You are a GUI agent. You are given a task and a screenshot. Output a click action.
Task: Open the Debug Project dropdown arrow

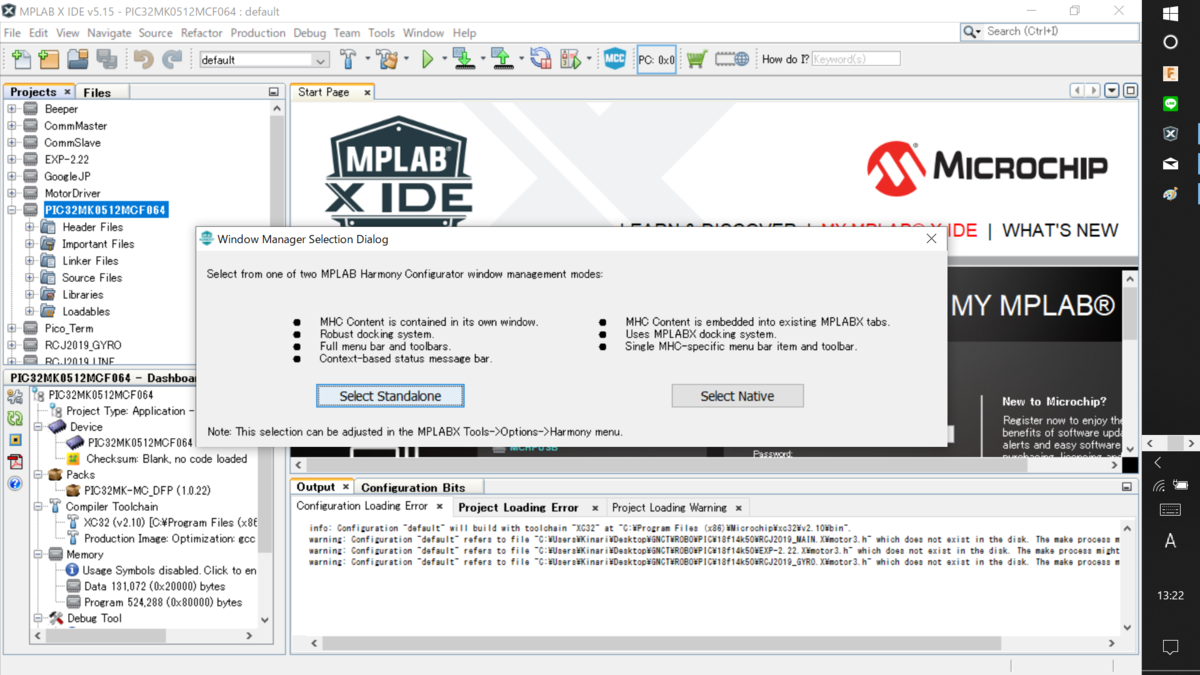pos(589,60)
